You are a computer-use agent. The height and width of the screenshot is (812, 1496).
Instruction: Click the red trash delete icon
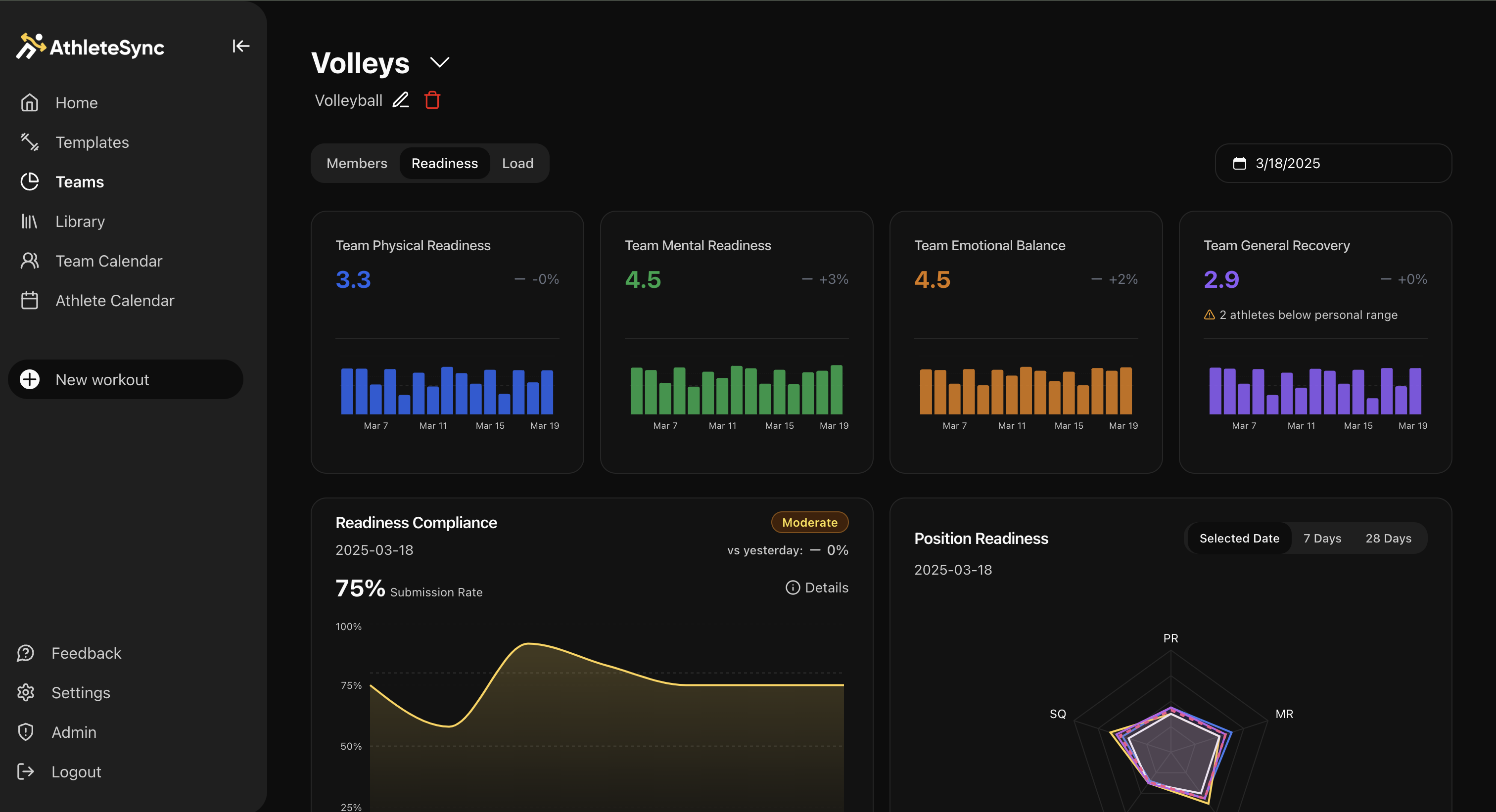(x=432, y=100)
